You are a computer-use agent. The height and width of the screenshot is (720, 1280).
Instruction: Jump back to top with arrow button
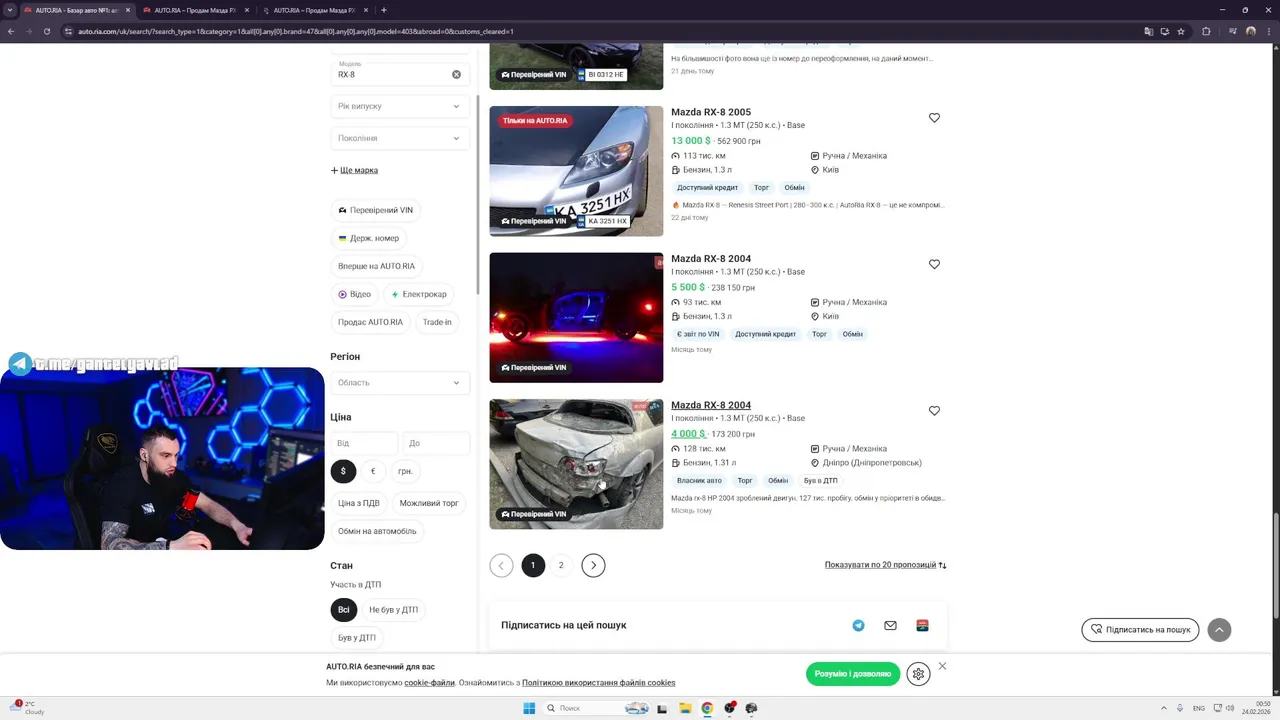1219,630
